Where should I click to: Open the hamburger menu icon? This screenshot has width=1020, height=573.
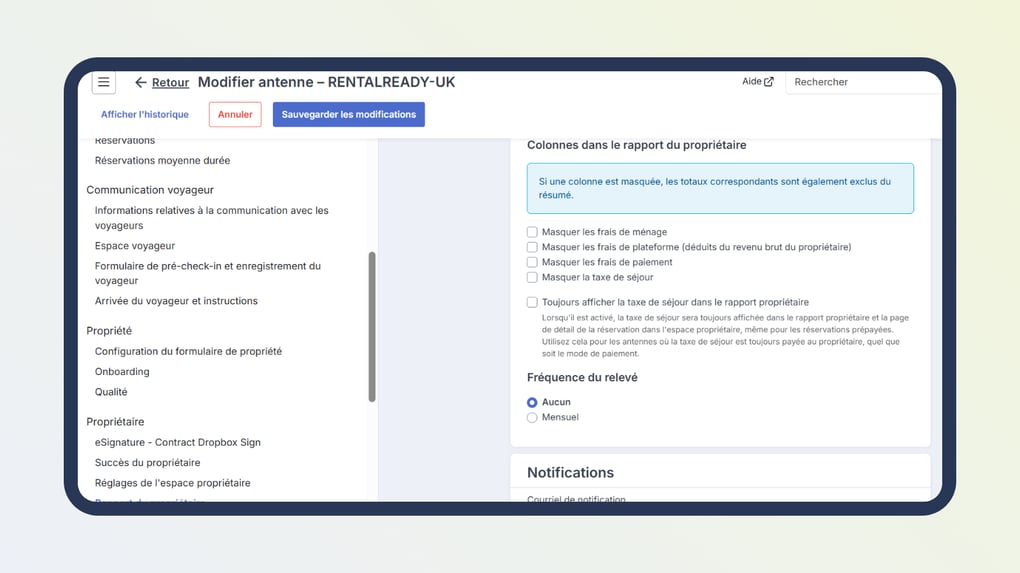point(103,82)
